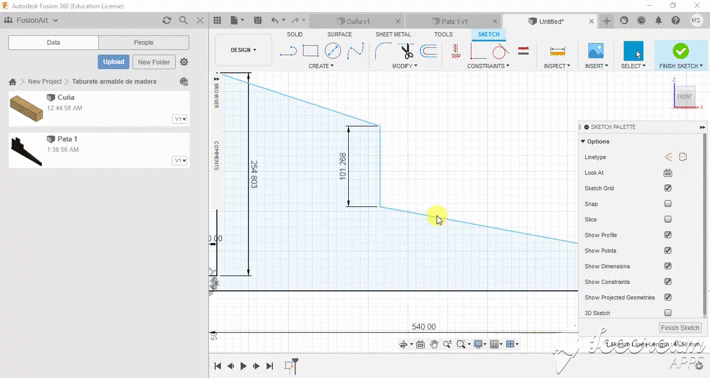
Task: Open the Help question mark
Action: pyautogui.click(x=676, y=20)
